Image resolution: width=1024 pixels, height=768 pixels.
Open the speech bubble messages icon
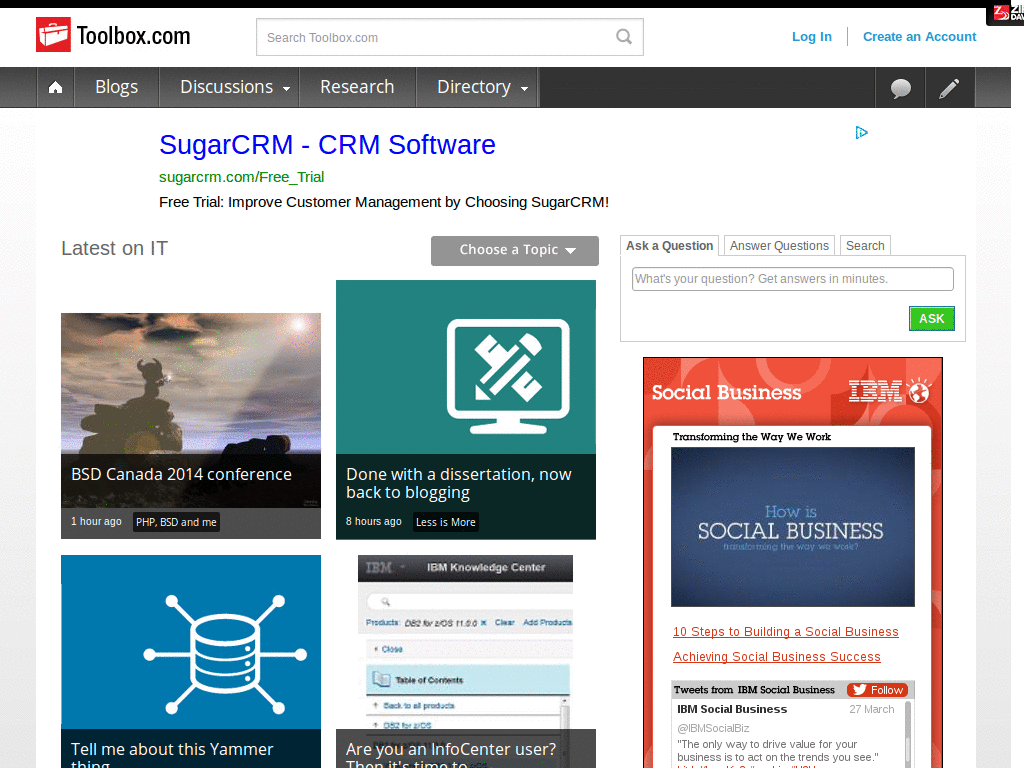[x=901, y=88]
